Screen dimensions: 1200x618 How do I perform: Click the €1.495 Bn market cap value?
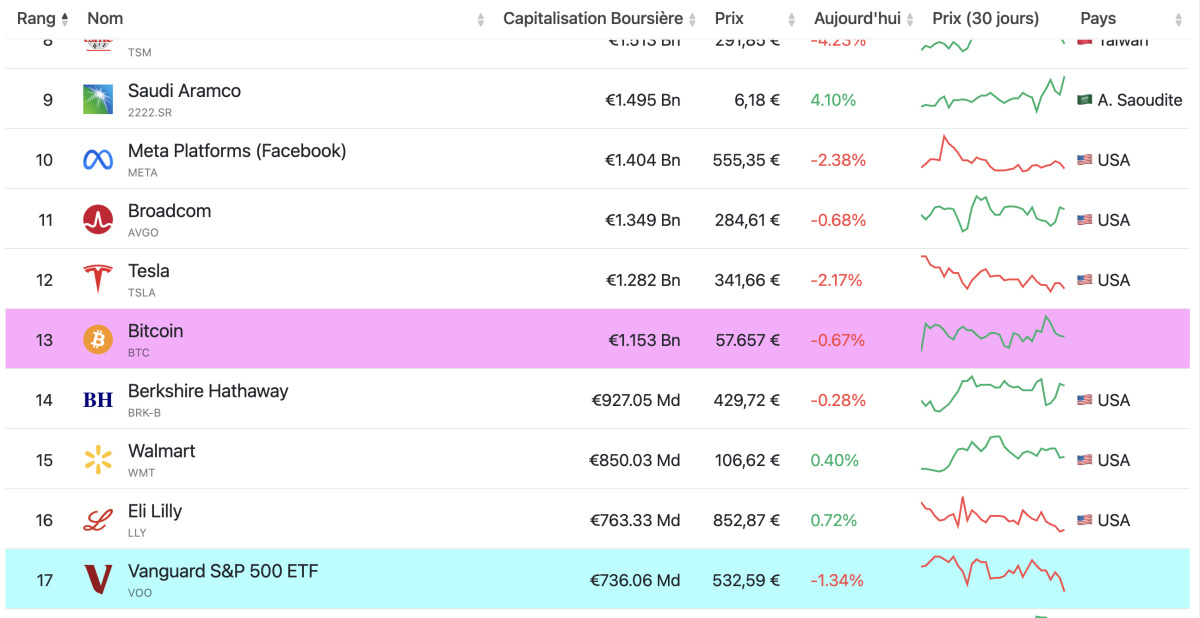pos(642,100)
